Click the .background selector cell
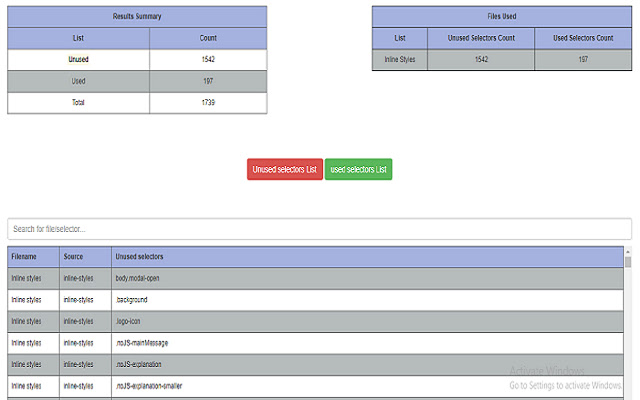 [367, 300]
